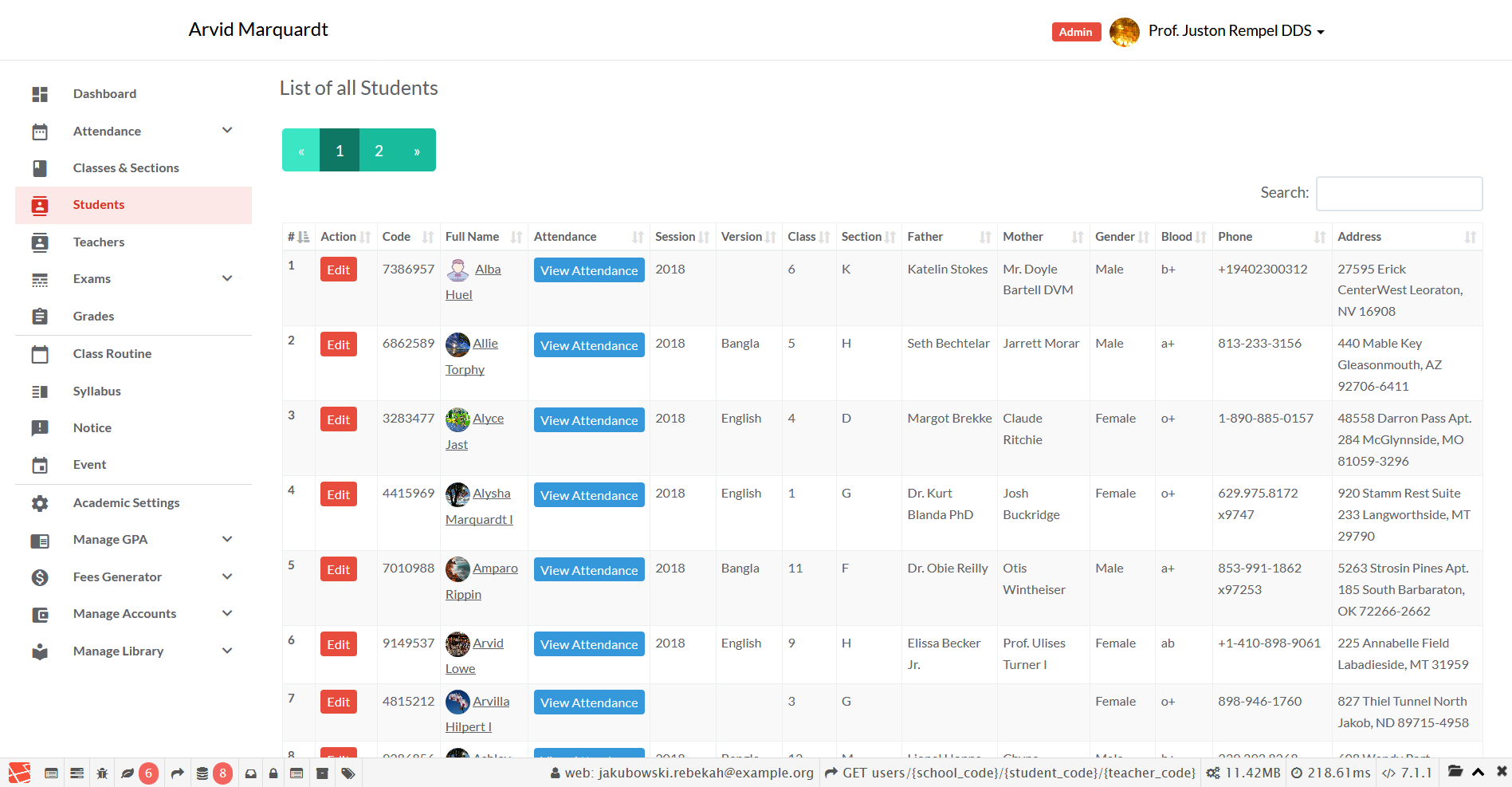Sort by Gender column header
Screen dimensions: 1512x787
pos(1122,237)
